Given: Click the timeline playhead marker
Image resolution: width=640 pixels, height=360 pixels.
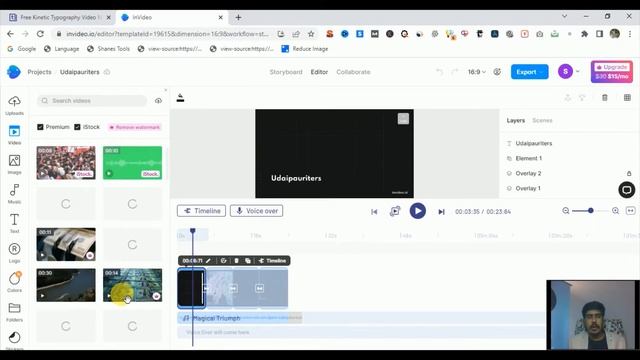Looking at the screenshot, I should (193, 231).
